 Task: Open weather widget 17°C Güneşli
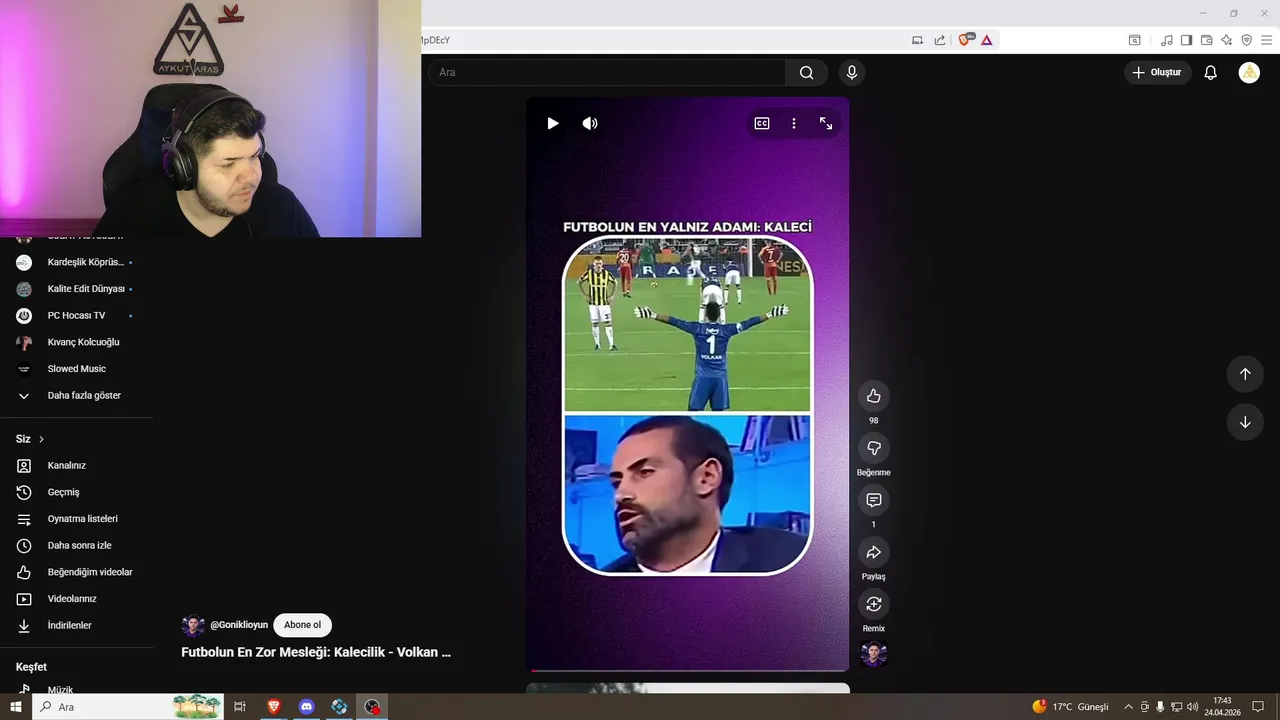tap(1070, 707)
